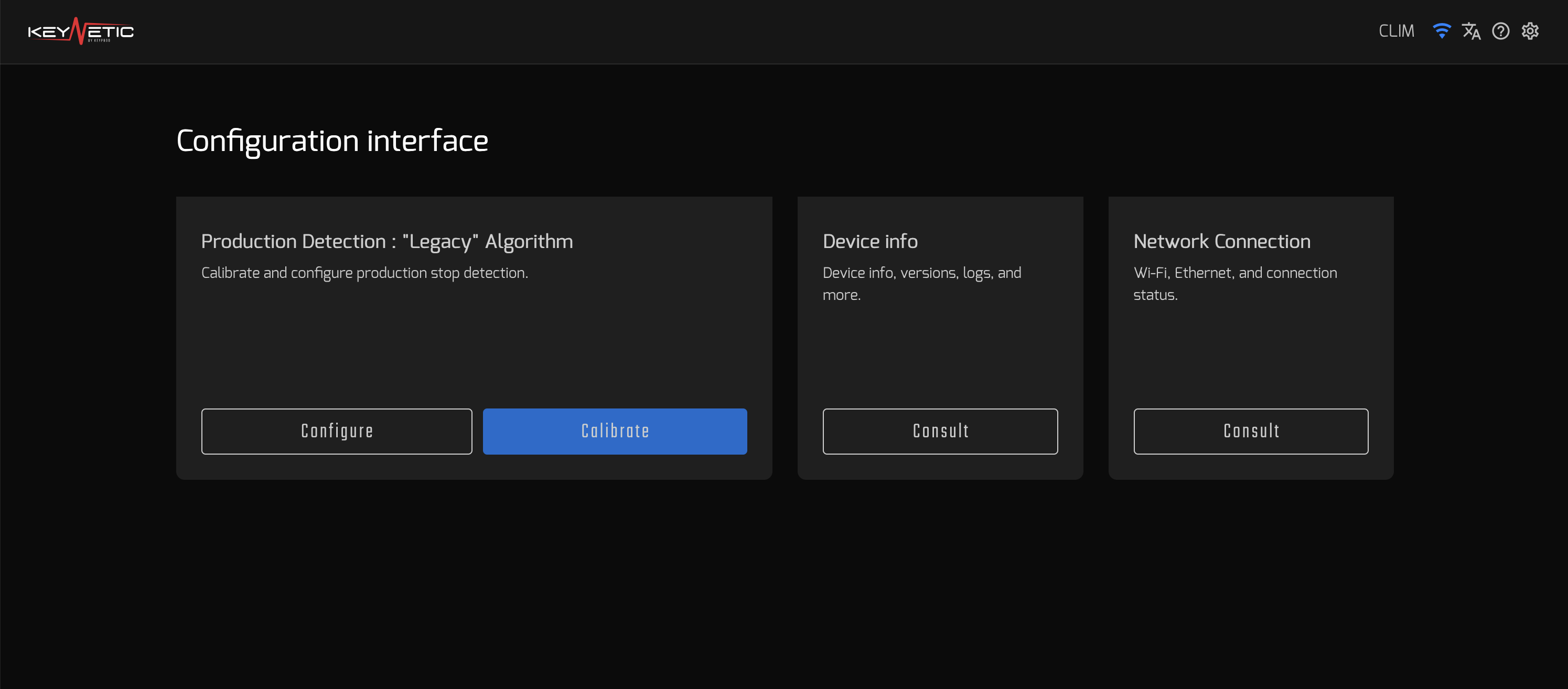Start calibration with the Calibrate button

point(615,431)
